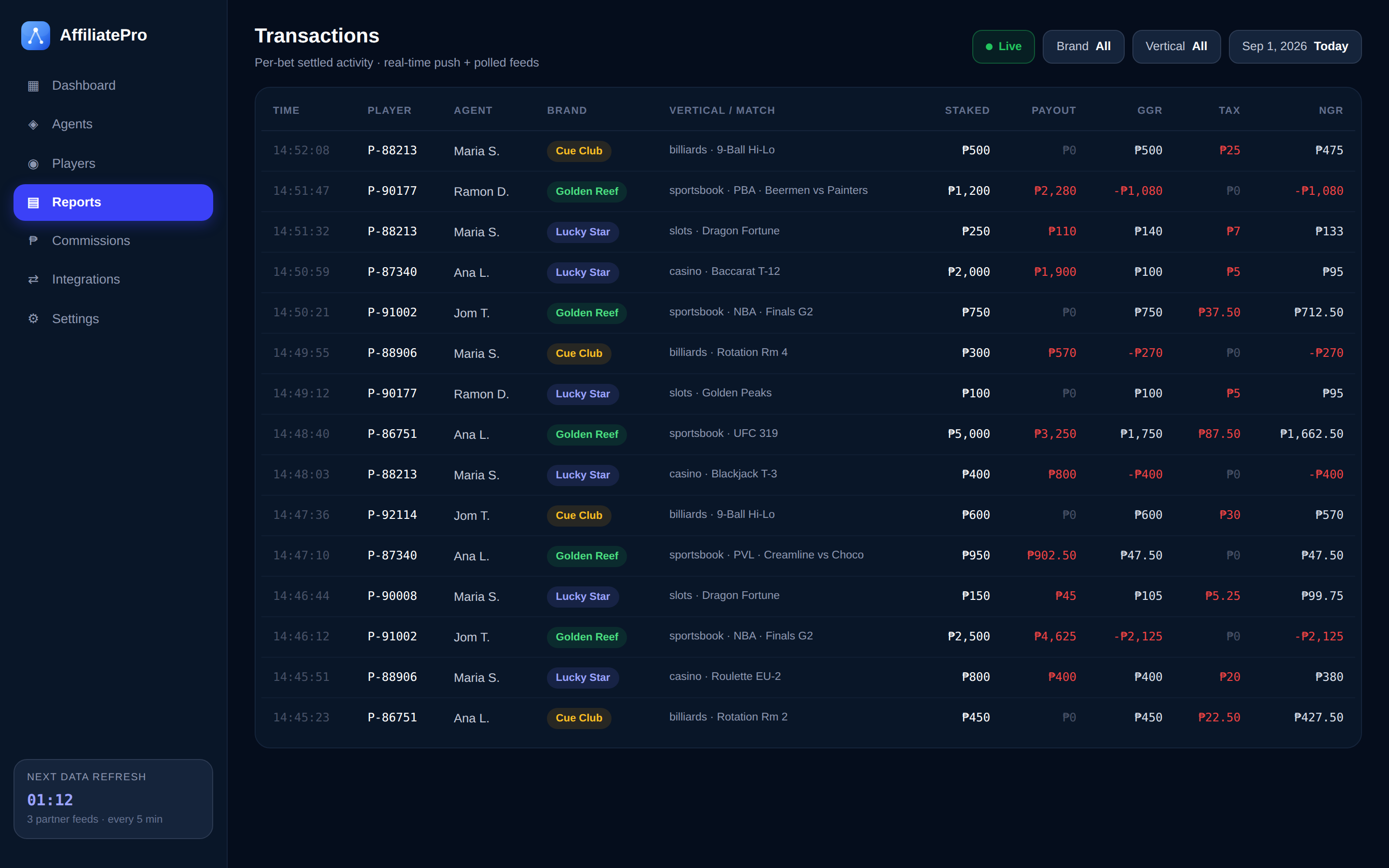The height and width of the screenshot is (868, 1389).
Task: Click staked value ₱5,000
Action: pos(968,434)
